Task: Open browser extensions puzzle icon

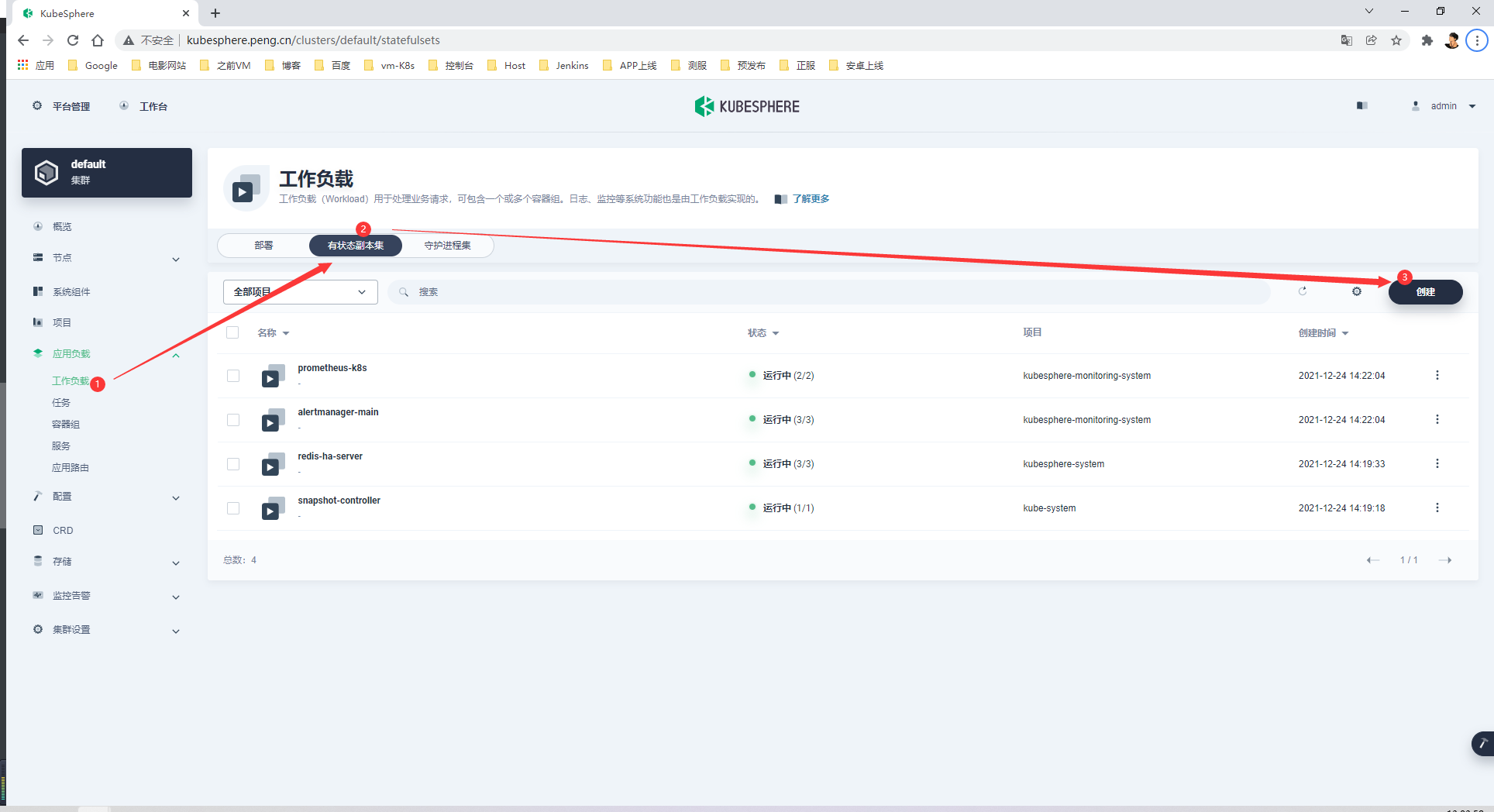Action: tap(1427, 40)
